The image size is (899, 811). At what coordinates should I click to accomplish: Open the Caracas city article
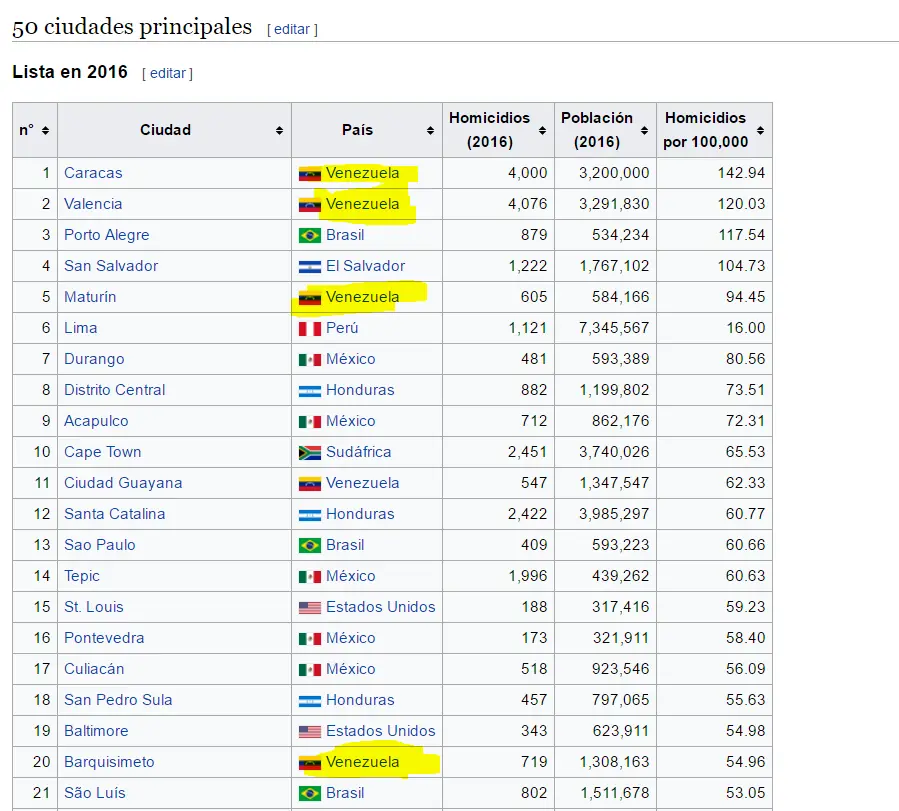(x=93, y=173)
